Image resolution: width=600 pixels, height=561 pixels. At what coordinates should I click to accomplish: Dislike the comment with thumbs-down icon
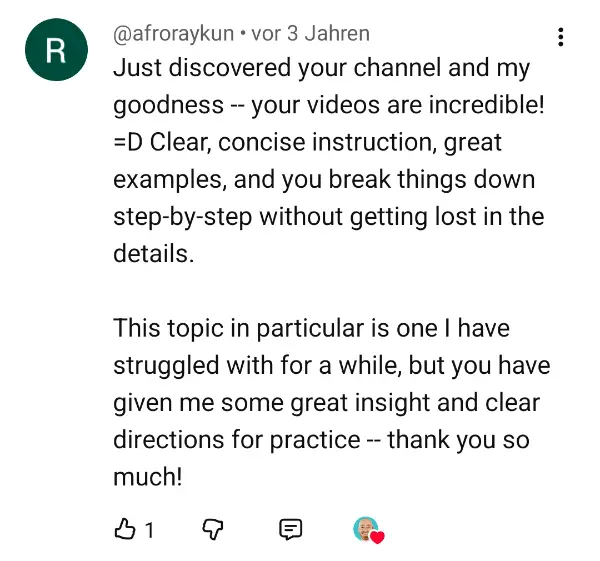coord(214,529)
